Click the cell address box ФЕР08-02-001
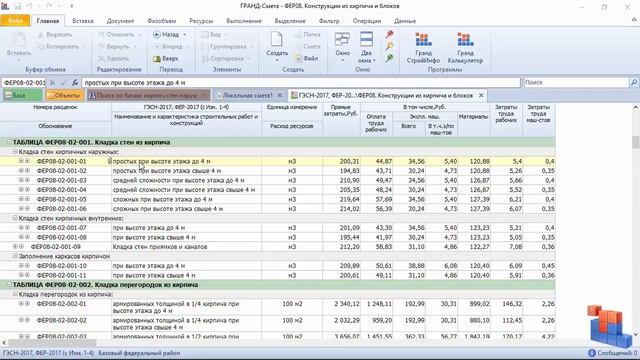 tap(24, 82)
